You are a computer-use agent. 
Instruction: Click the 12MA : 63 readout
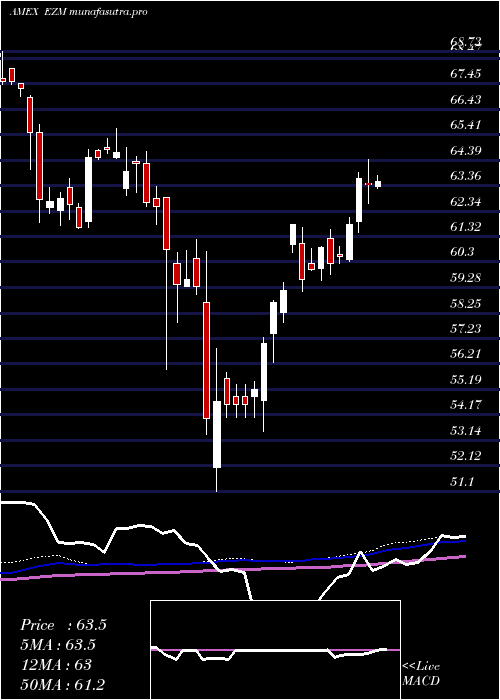point(56,665)
